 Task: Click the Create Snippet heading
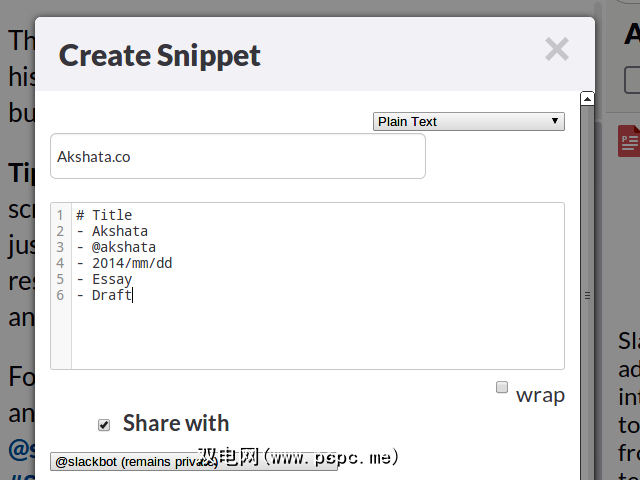coord(160,55)
